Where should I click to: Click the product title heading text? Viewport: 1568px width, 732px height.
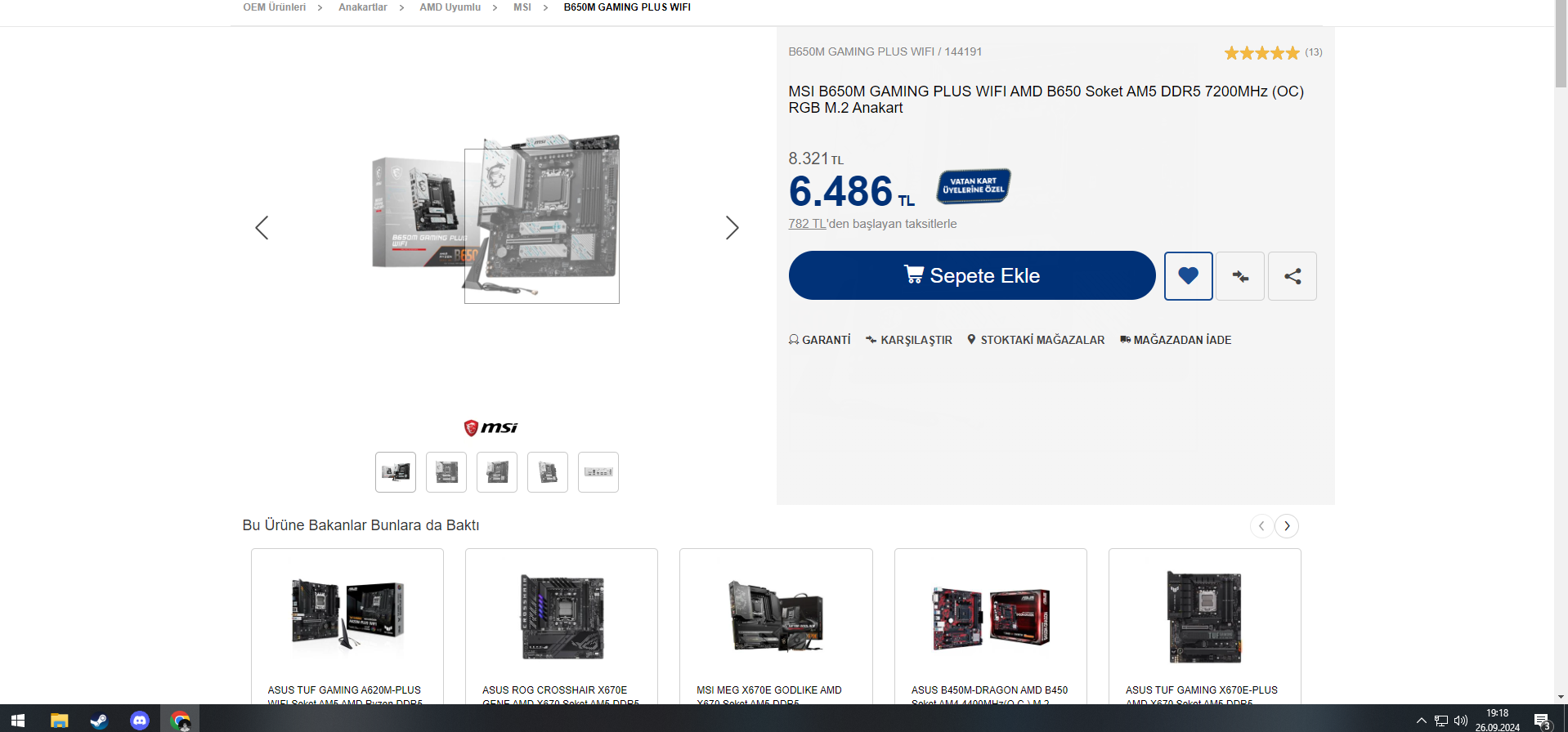tap(1046, 100)
